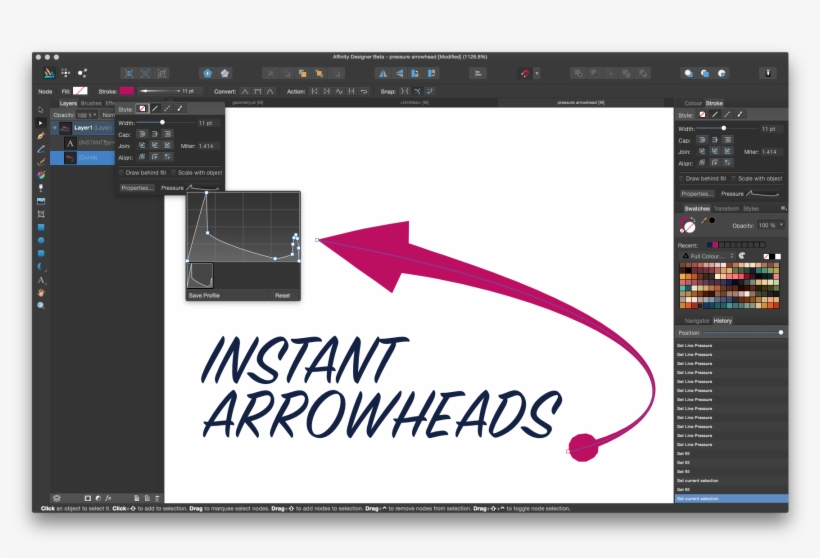
Task: Open the snapping options dropdown arrow
Action: (x=537, y=73)
